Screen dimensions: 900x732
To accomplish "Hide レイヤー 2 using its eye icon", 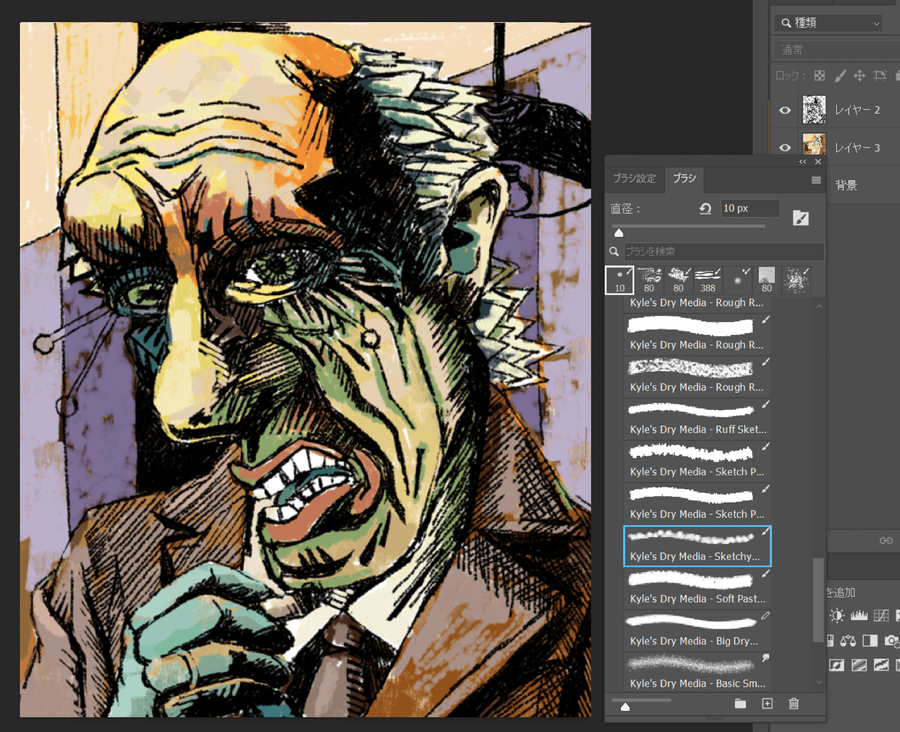I will (x=785, y=110).
